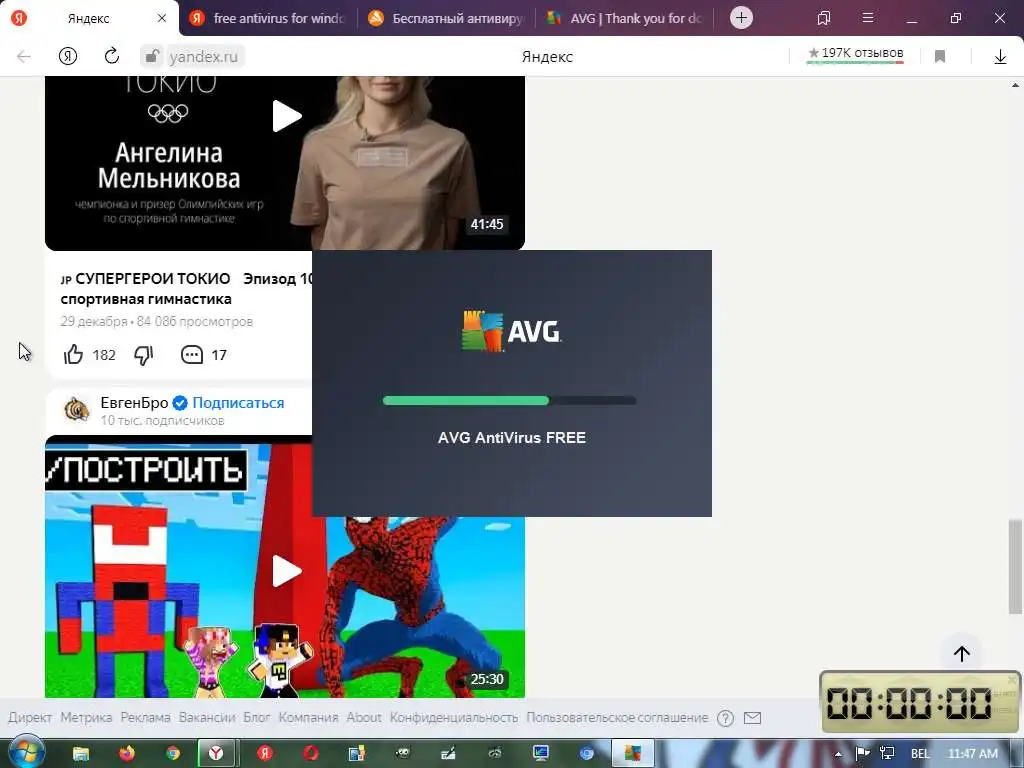The height and width of the screenshot is (768, 1024).
Task: Play the Ангелина Мельникова video
Action: pyautogui.click(x=286, y=116)
